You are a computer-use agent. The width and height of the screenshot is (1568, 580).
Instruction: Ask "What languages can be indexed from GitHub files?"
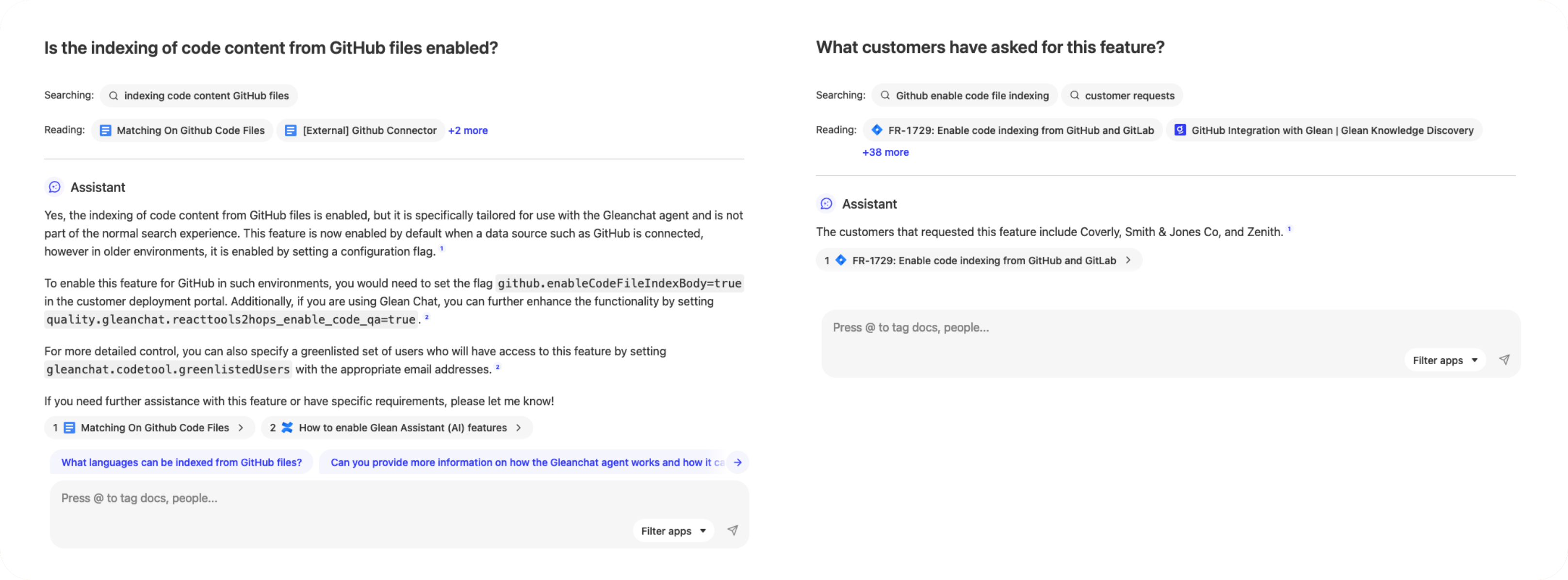point(181,463)
